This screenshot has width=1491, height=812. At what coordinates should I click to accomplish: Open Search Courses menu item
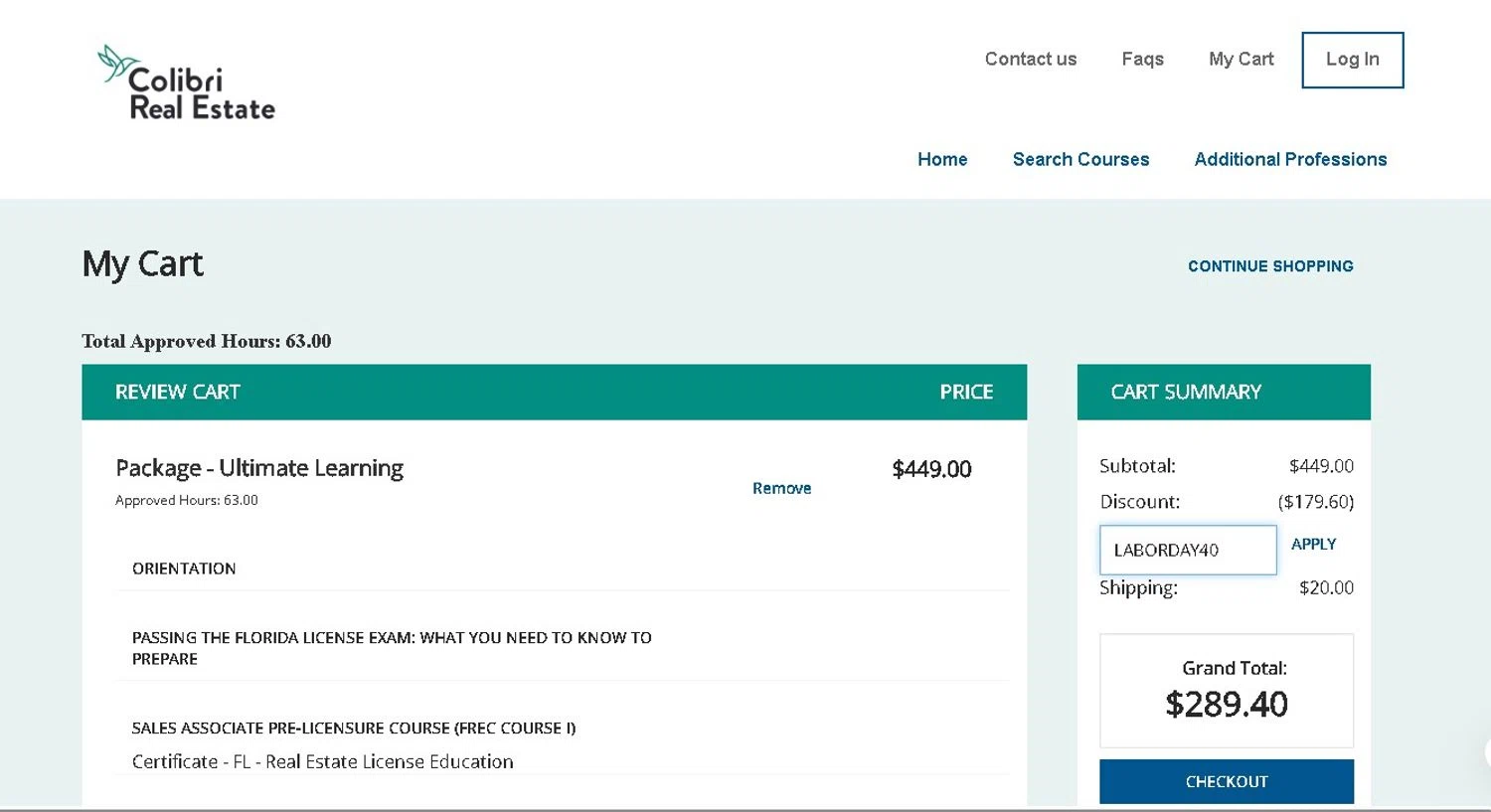pos(1080,159)
